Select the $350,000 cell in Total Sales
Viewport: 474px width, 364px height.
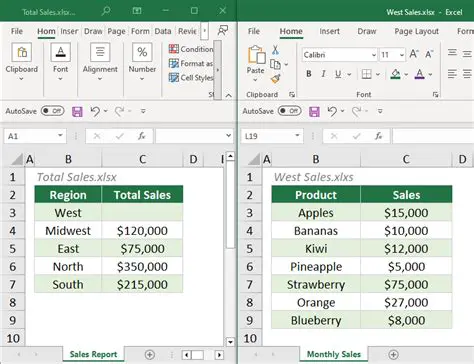[x=142, y=266]
